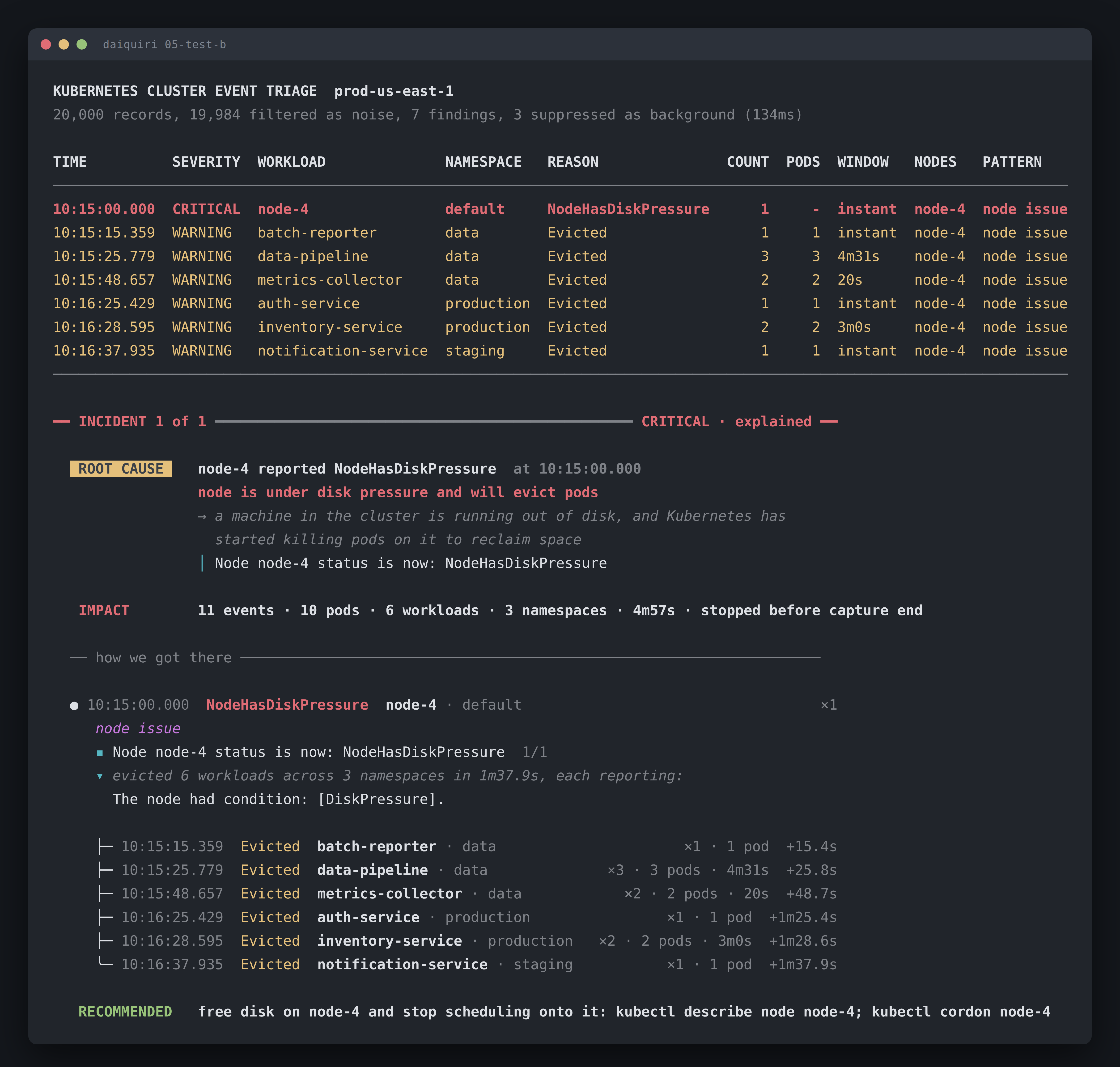
Task: Click the green maximize window dot
Action: pyautogui.click(x=81, y=44)
